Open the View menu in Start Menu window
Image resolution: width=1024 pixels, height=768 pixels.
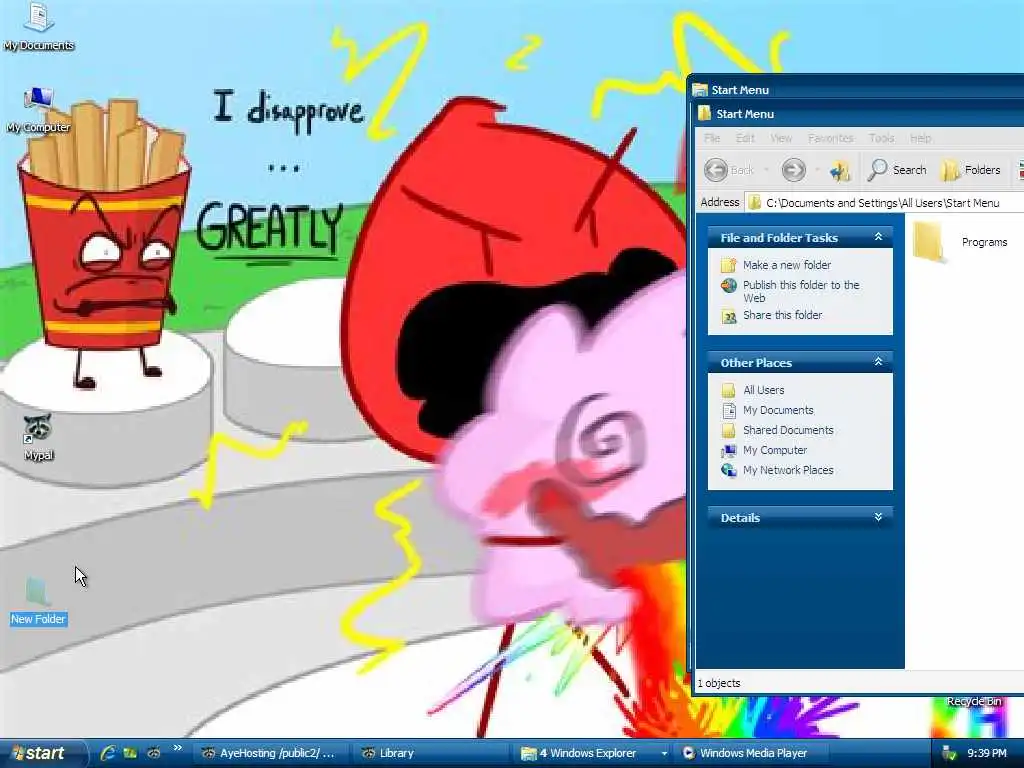coord(781,138)
